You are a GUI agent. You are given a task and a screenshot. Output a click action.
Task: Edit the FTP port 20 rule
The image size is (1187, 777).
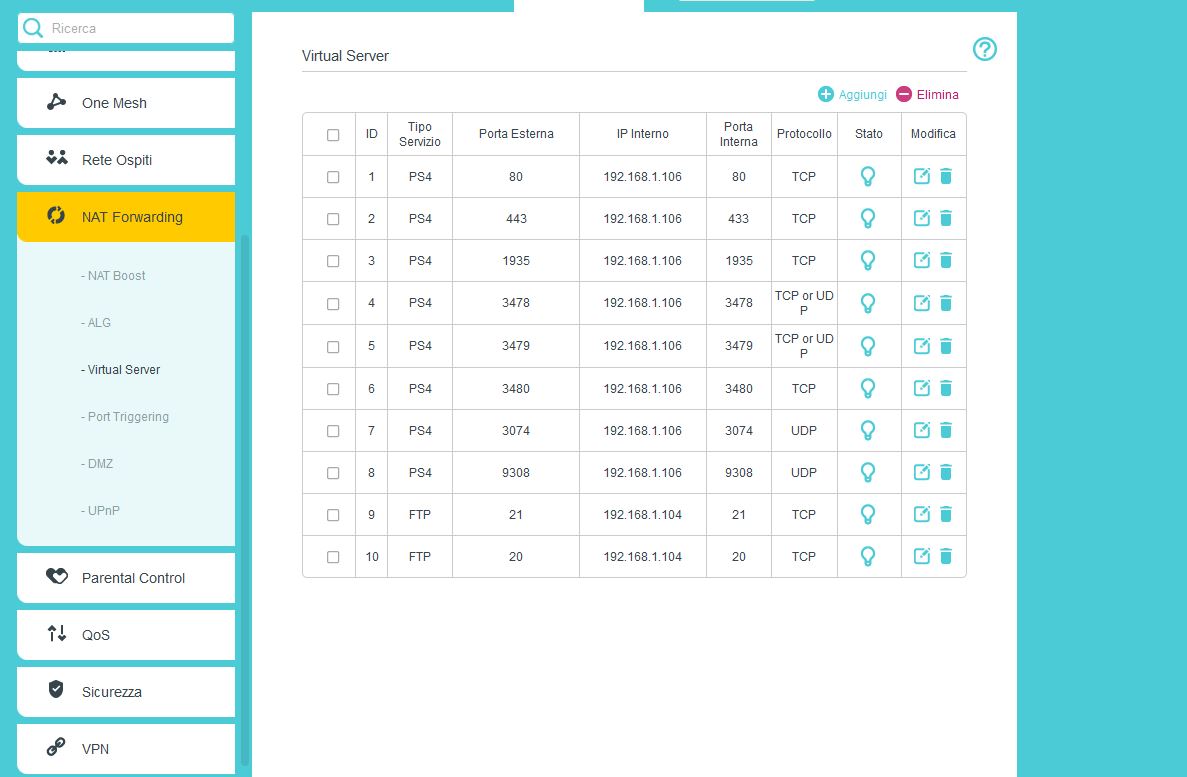click(922, 556)
